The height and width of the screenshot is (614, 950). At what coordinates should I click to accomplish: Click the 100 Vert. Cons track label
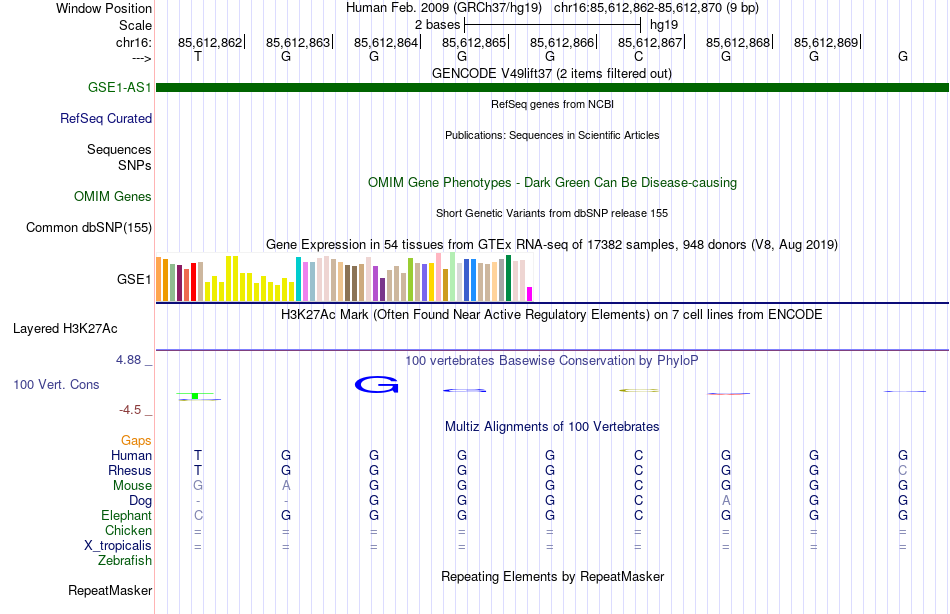click(x=56, y=384)
